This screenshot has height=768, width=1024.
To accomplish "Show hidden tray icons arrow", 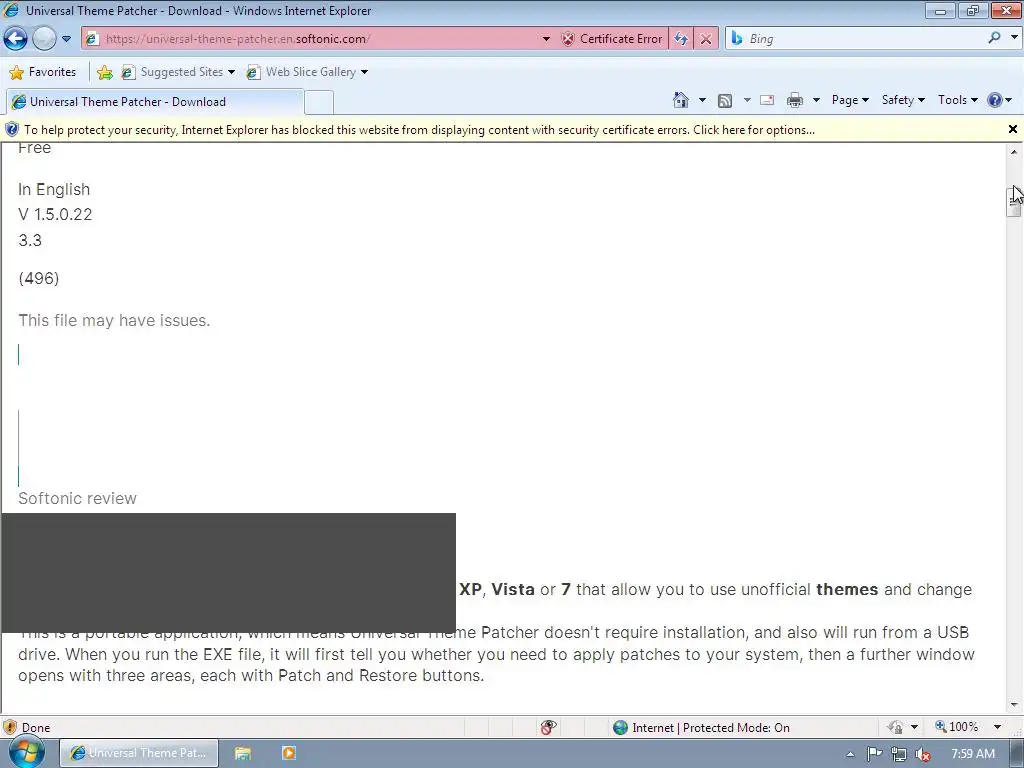I will click(850, 754).
